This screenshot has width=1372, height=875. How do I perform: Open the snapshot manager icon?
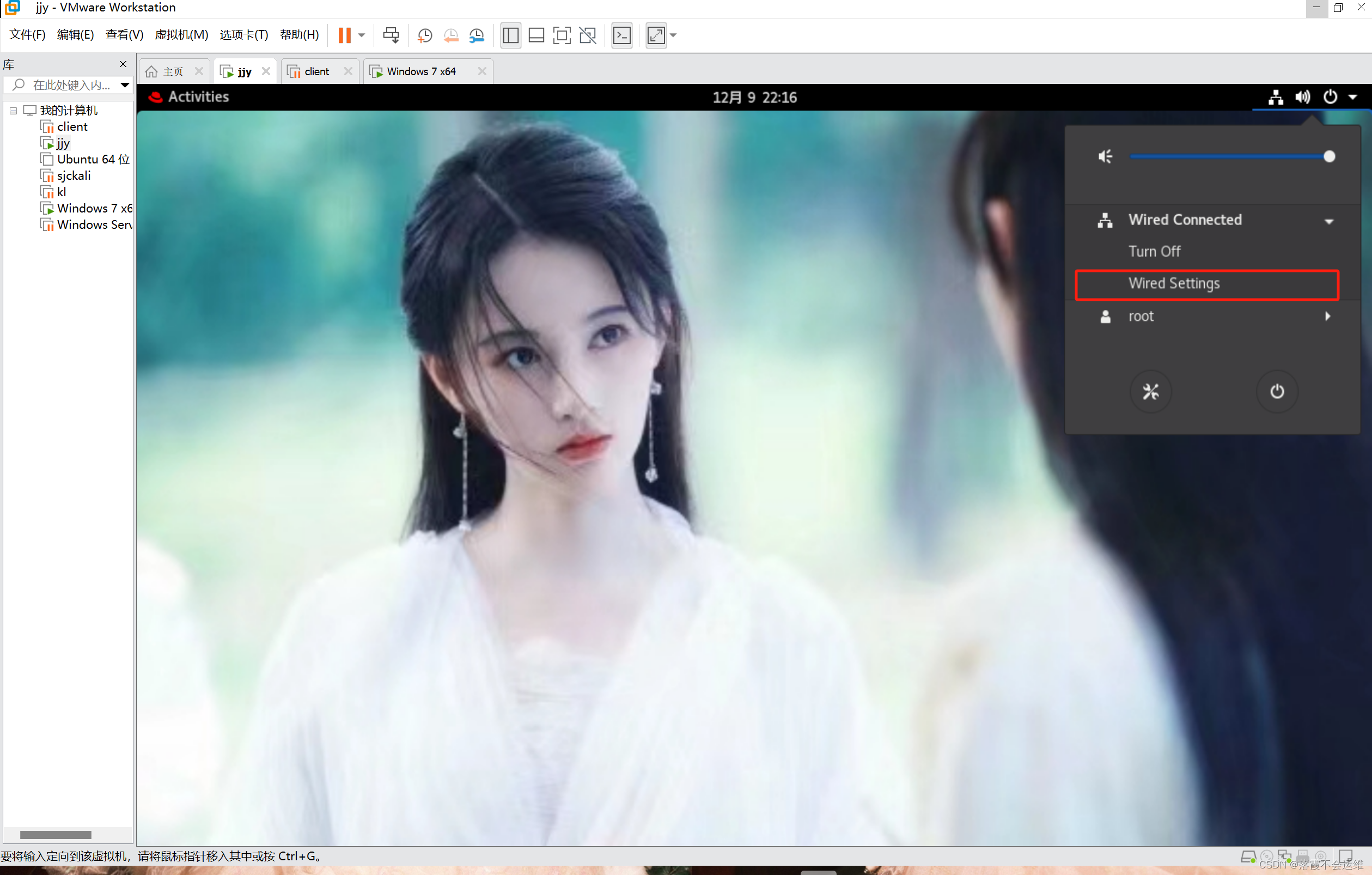[x=477, y=35]
